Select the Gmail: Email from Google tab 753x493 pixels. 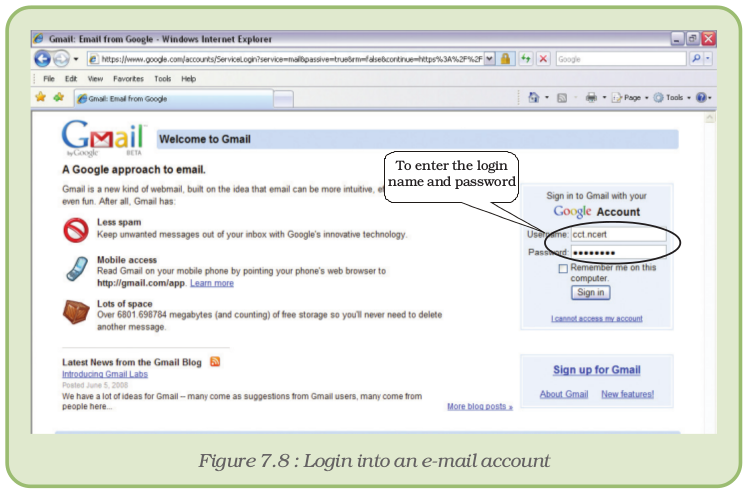[x=174, y=98]
